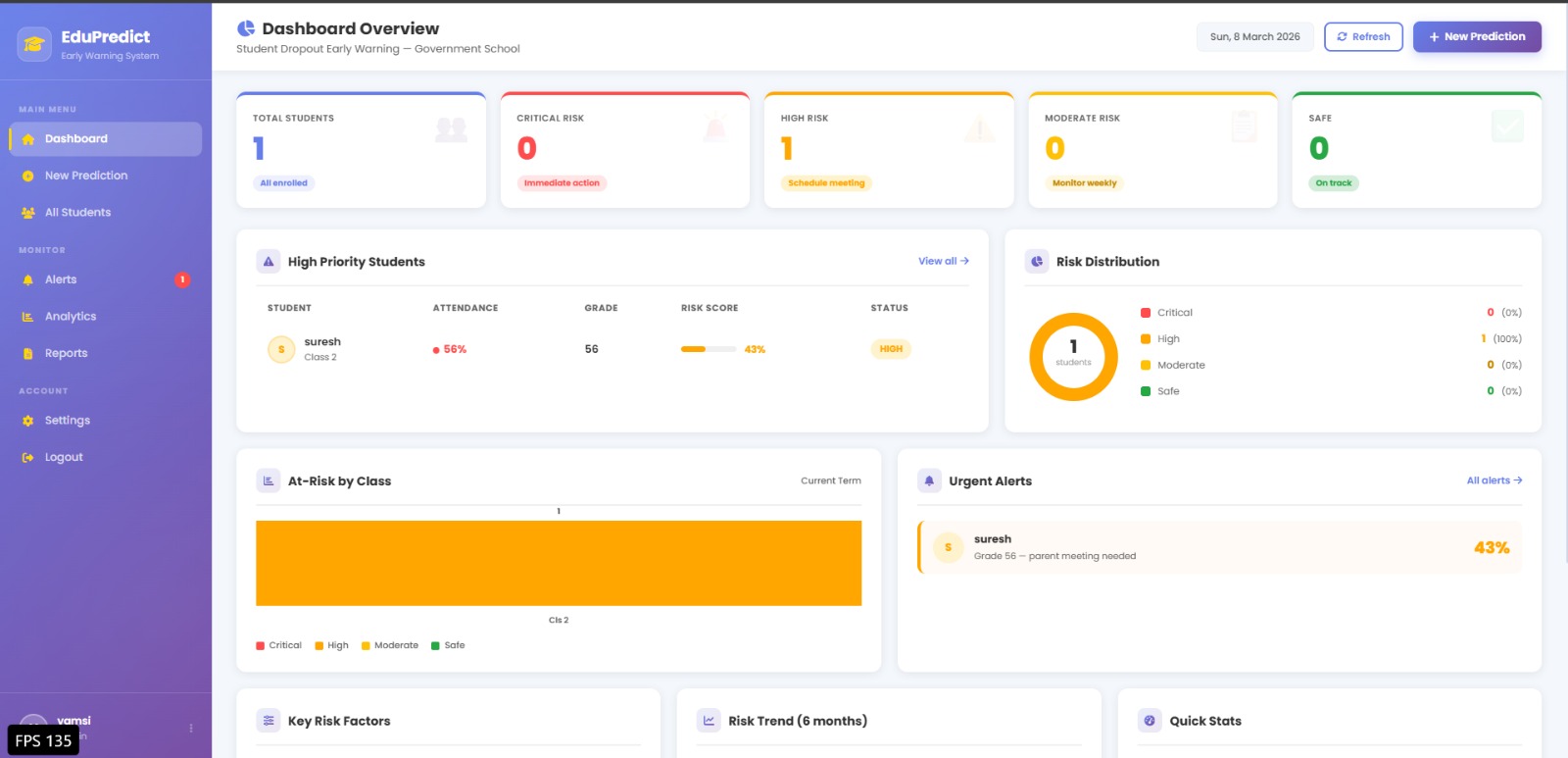Image resolution: width=1568 pixels, height=758 pixels.
Task: Click suresh's avatar in the students table
Action: (281, 349)
